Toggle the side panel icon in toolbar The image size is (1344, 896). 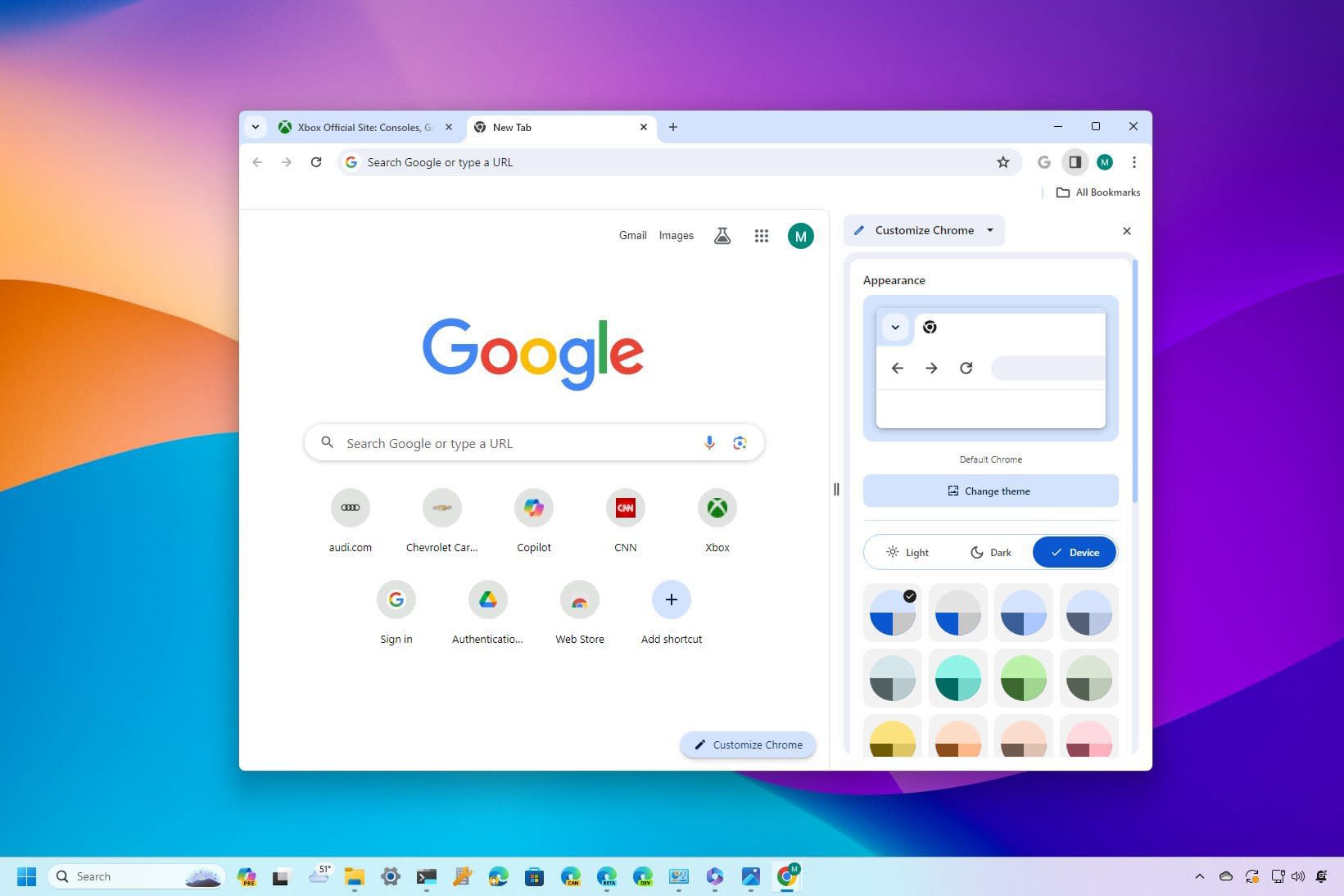coord(1075,162)
